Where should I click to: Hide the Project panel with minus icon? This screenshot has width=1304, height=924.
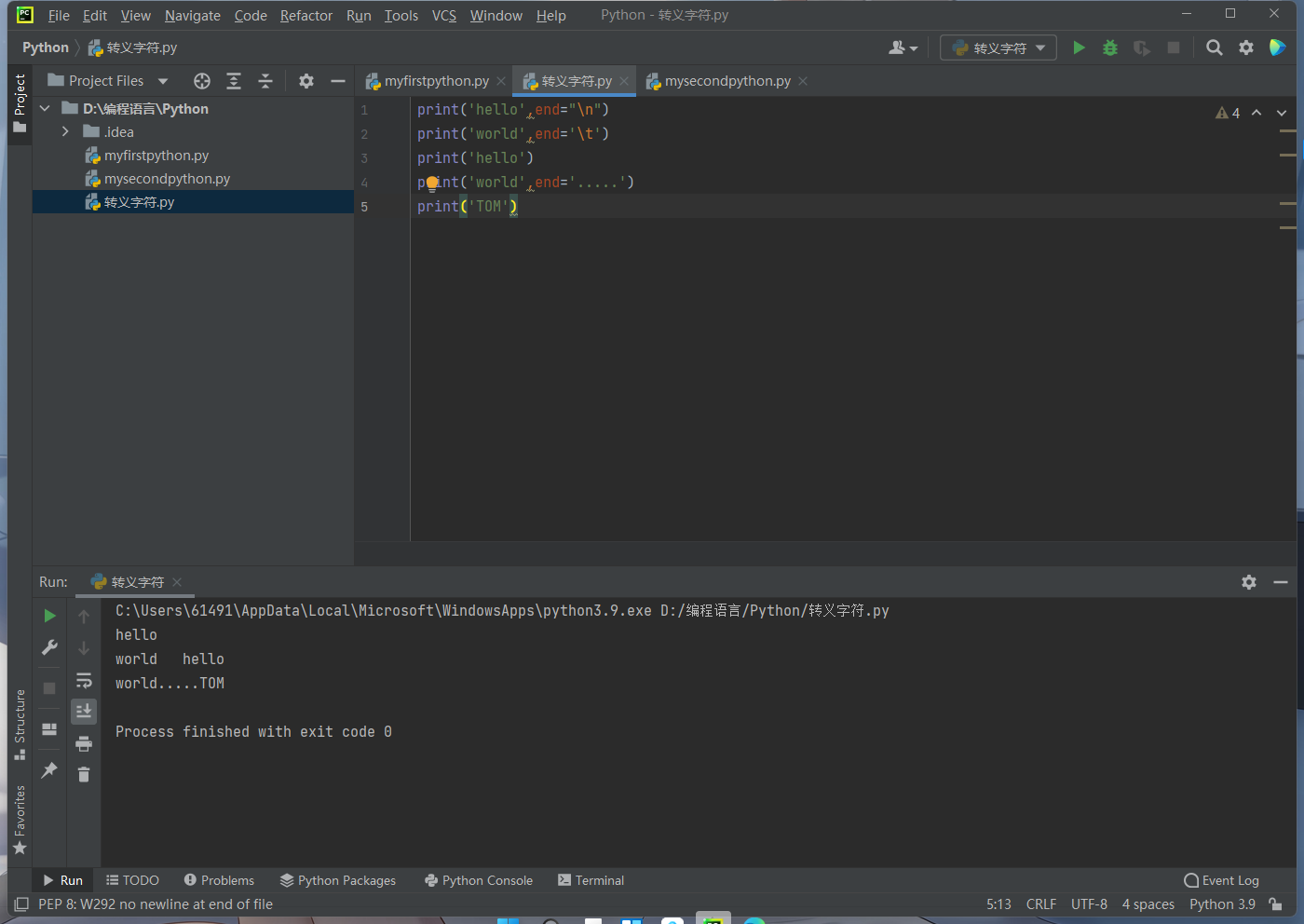point(338,81)
